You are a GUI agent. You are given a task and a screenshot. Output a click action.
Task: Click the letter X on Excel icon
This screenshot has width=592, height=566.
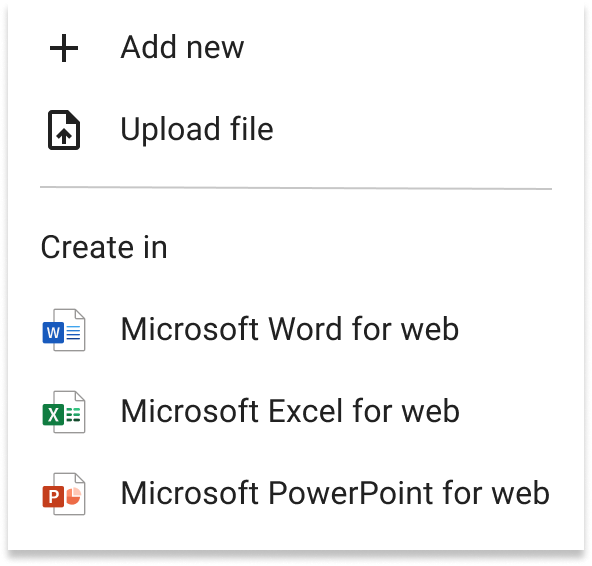click(x=53, y=415)
